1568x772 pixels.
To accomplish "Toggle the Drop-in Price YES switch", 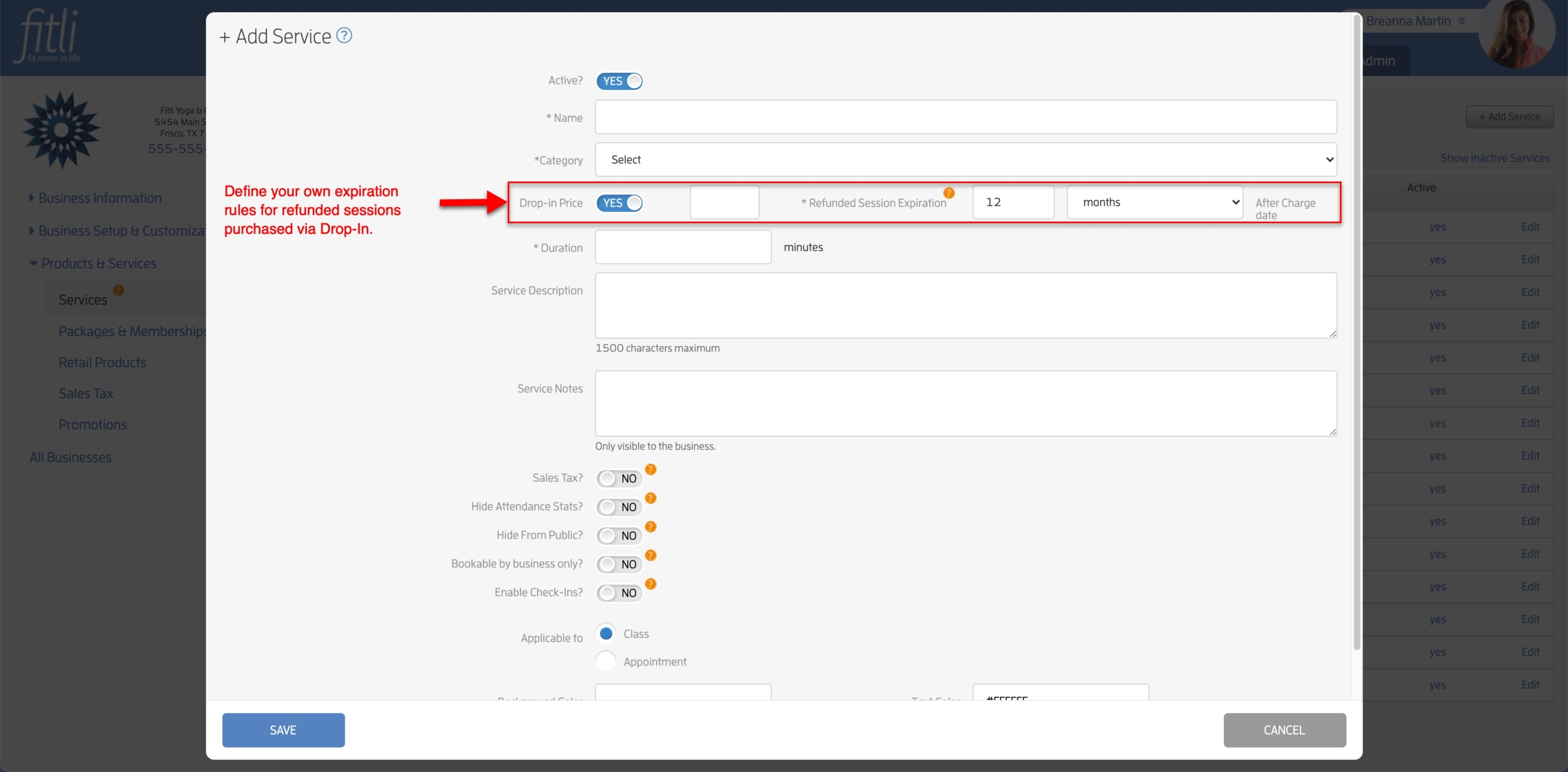I will [x=620, y=203].
